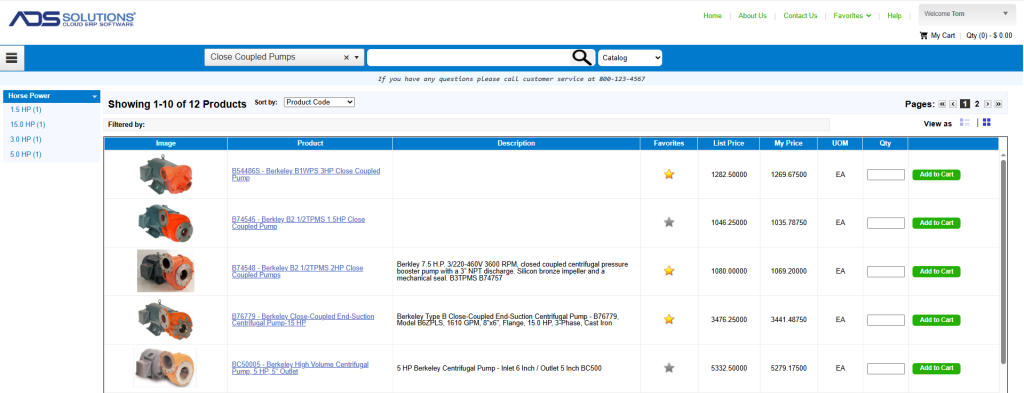Image resolution: width=1024 pixels, height=393 pixels.
Task: Open BC50005 High Volume Centrifugal Pump link
Action: point(300,368)
